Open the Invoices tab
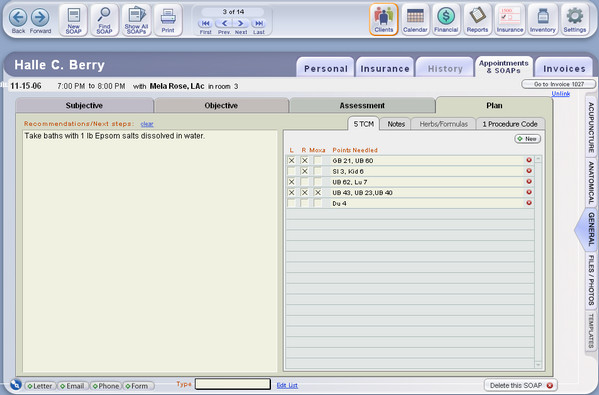This screenshot has height=395, width=599. pyautogui.click(x=564, y=68)
